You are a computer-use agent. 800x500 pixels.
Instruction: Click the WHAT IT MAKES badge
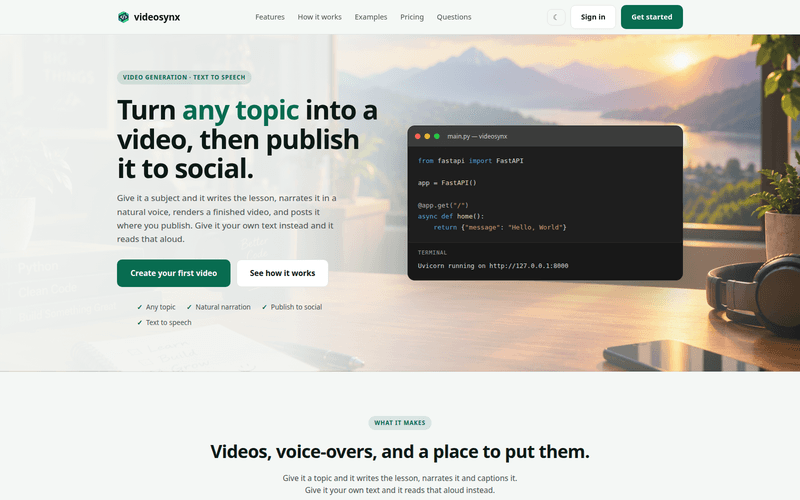point(399,422)
